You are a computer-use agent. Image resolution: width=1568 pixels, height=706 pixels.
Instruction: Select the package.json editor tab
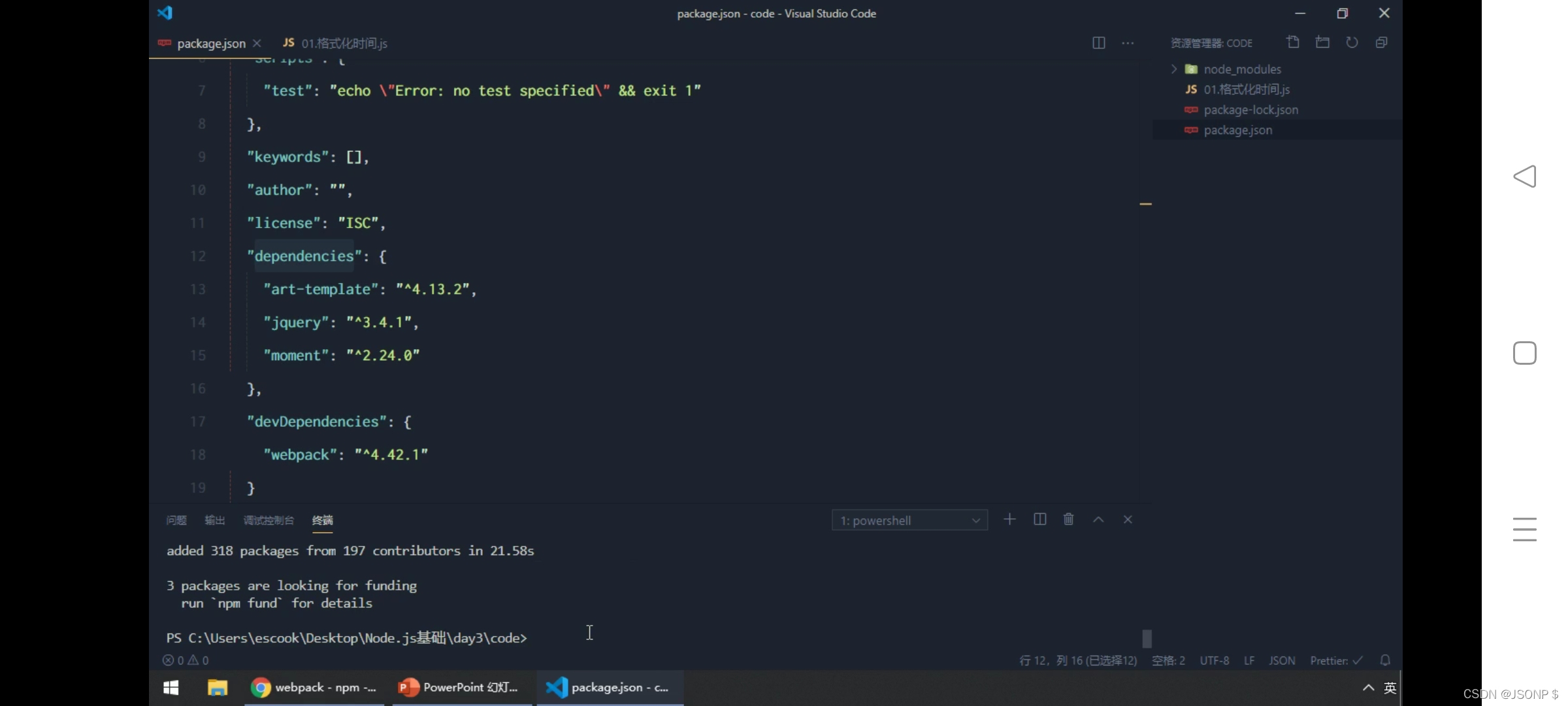point(210,43)
